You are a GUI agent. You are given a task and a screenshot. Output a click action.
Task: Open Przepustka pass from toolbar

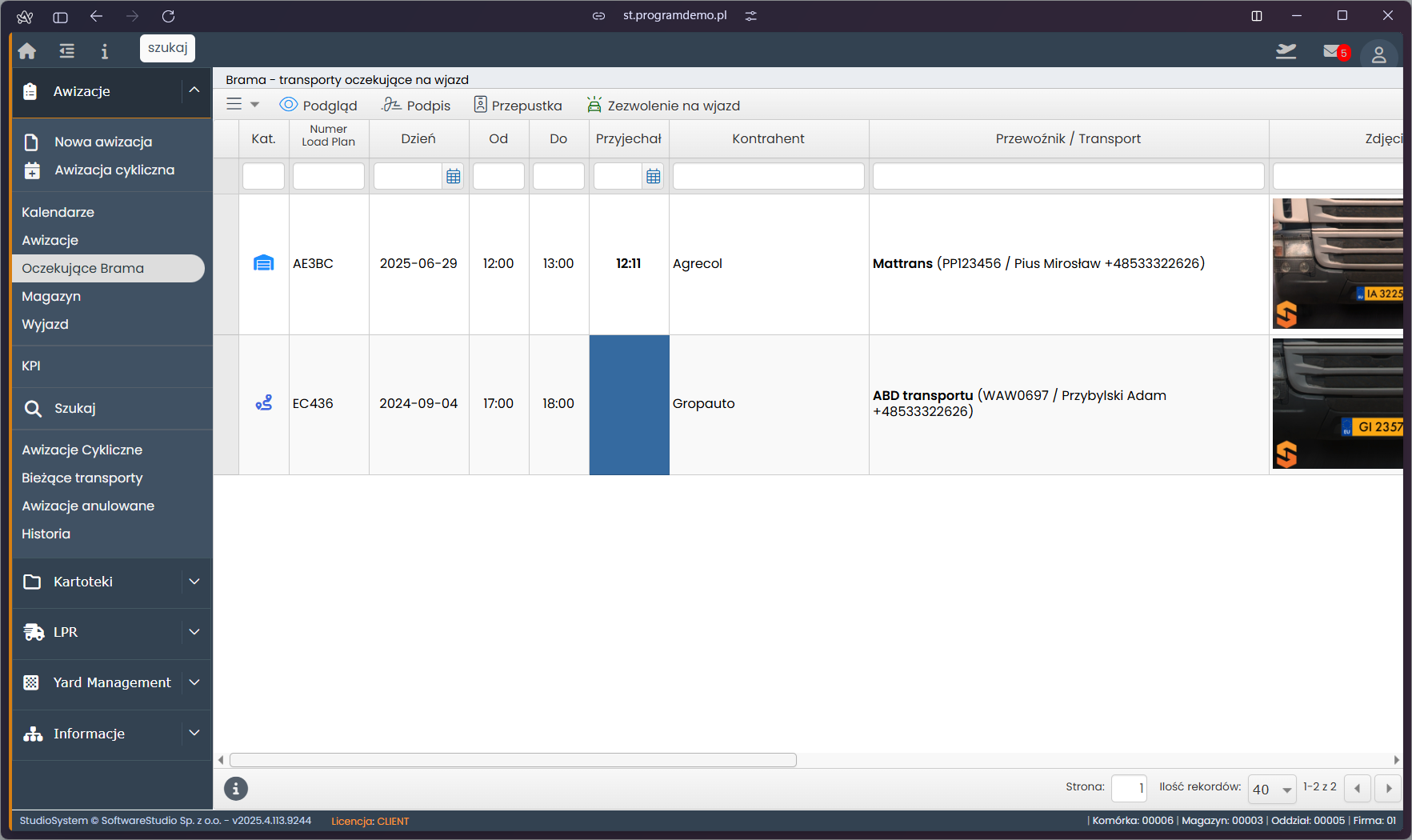pyautogui.click(x=518, y=105)
